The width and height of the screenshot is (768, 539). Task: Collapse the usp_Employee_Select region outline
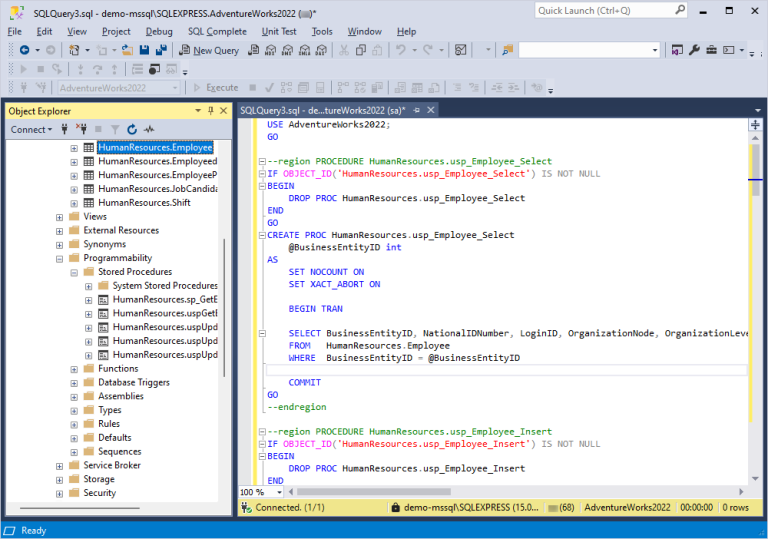coord(261,160)
